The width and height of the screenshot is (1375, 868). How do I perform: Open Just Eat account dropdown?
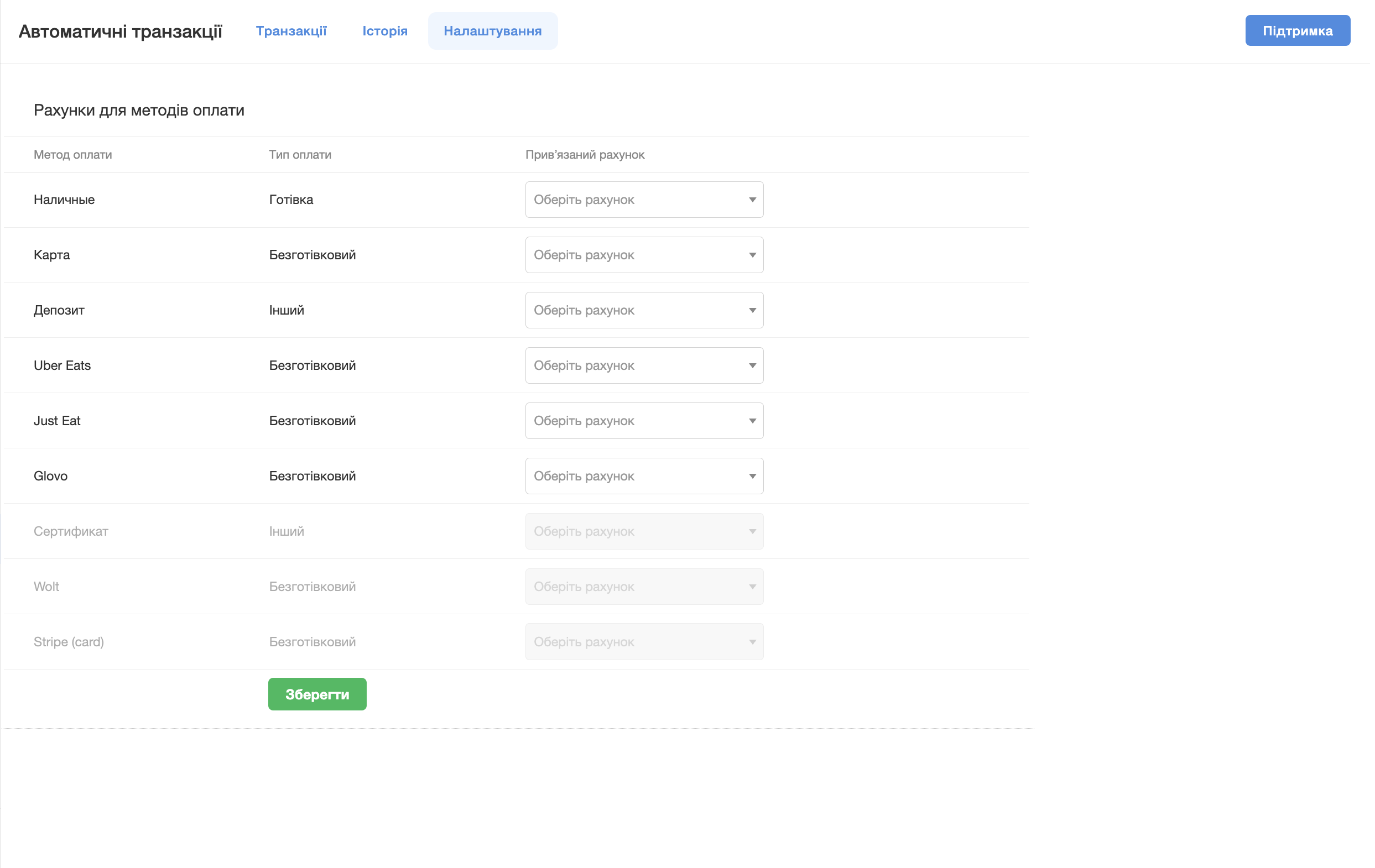(x=644, y=421)
